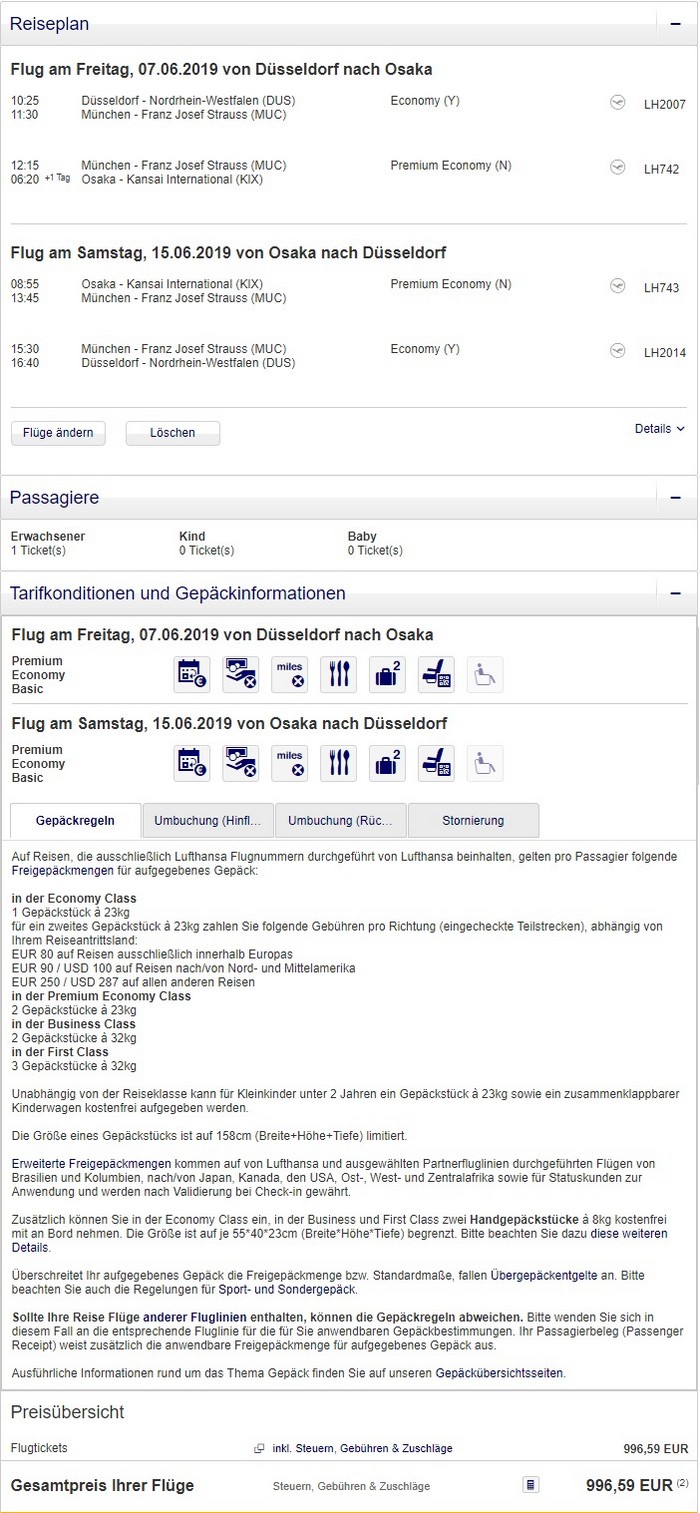This screenshot has width=700, height=1513.
Task: Click Kind 0 Ticket(s) entry
Action: (206, 543)
